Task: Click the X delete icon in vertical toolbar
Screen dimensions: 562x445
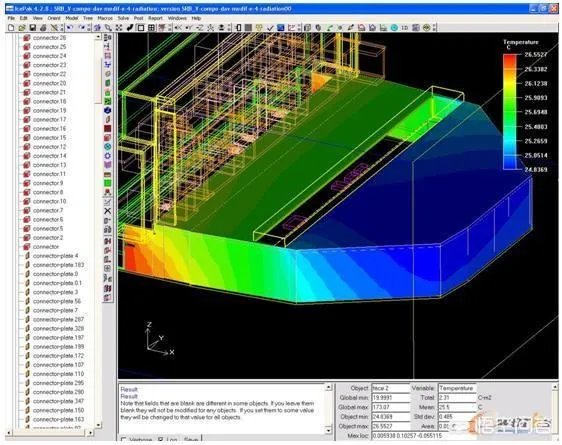Action: click(x=107, y=211)
